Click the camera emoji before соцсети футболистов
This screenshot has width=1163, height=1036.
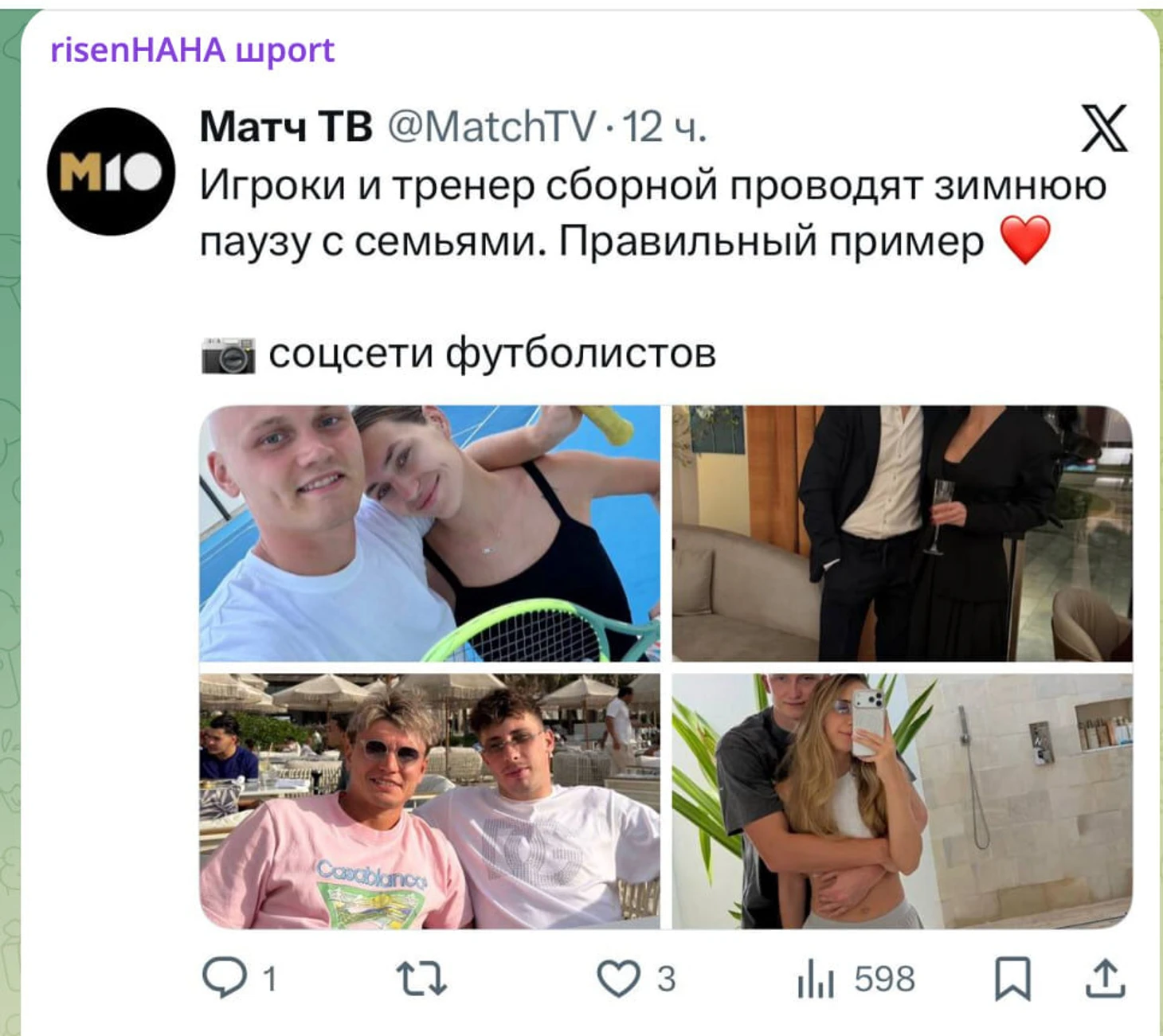click(228, 355)
